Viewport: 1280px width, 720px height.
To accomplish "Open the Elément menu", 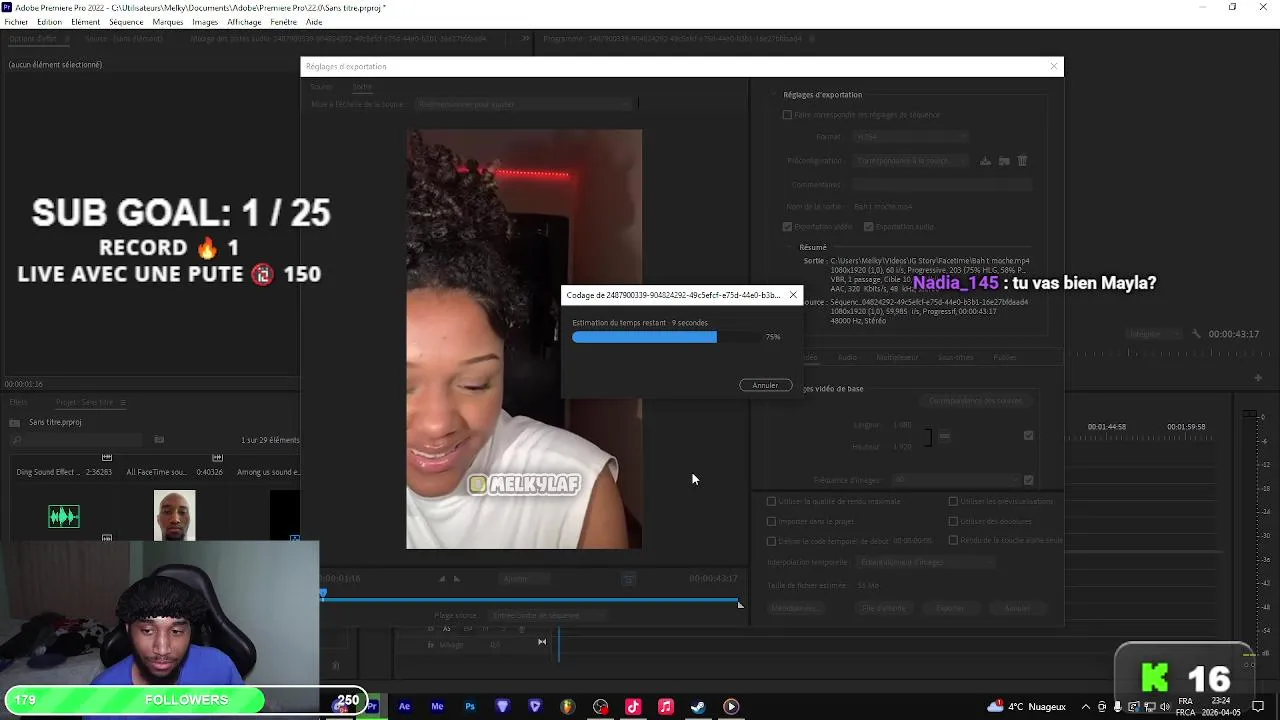I will click(85, 22).
